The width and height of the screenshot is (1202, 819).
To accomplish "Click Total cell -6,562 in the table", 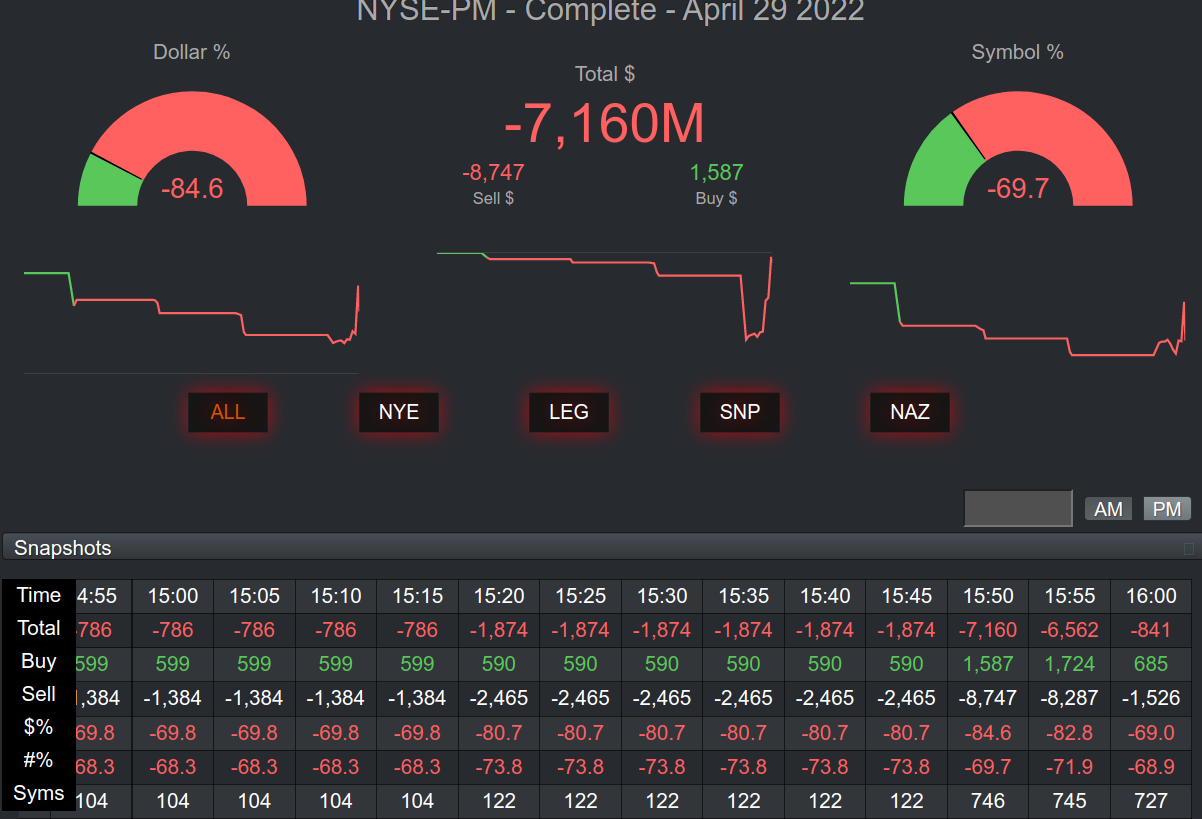I will point(1070,630).
